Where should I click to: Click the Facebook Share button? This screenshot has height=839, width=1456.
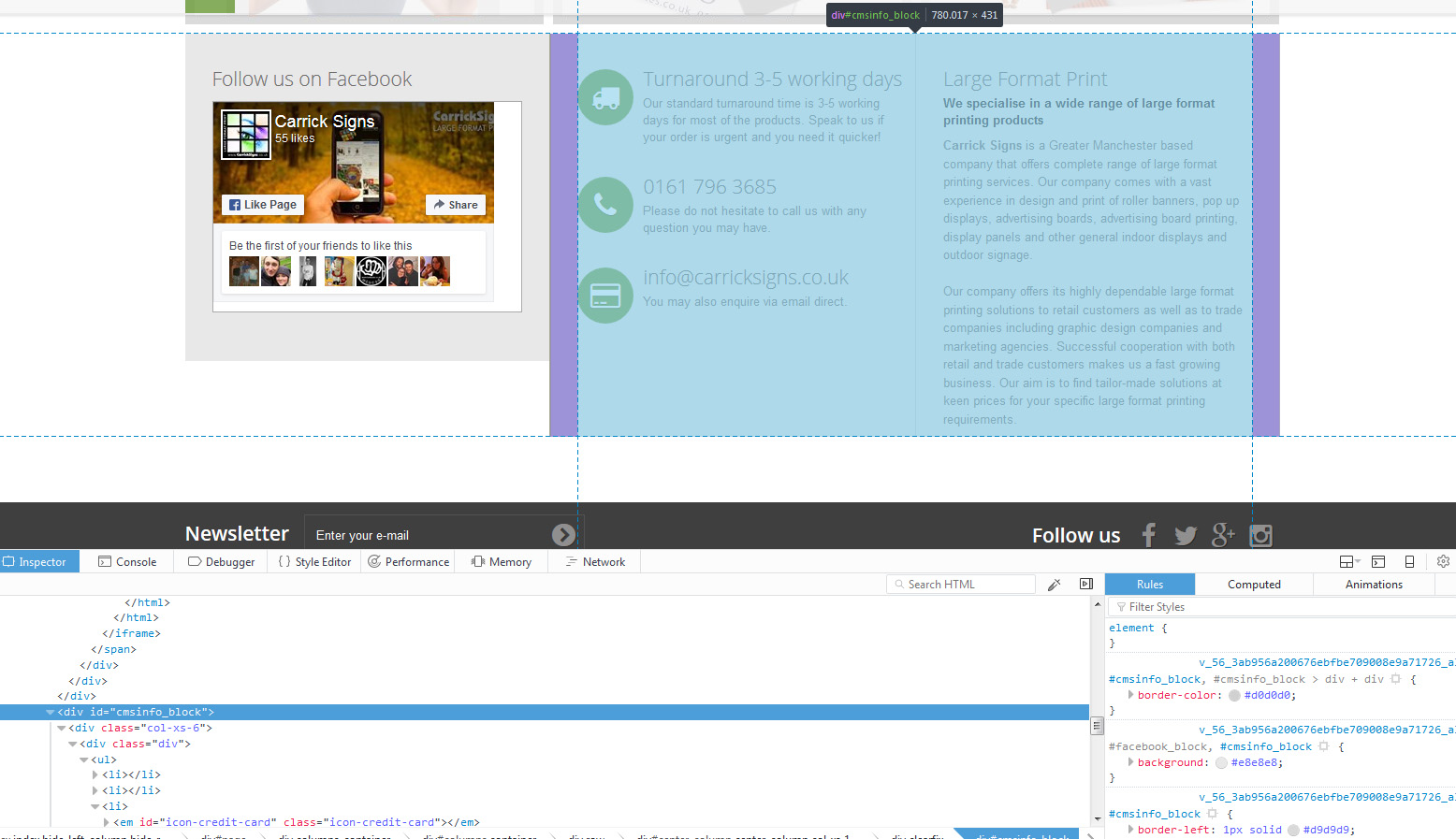click(456, 205)
